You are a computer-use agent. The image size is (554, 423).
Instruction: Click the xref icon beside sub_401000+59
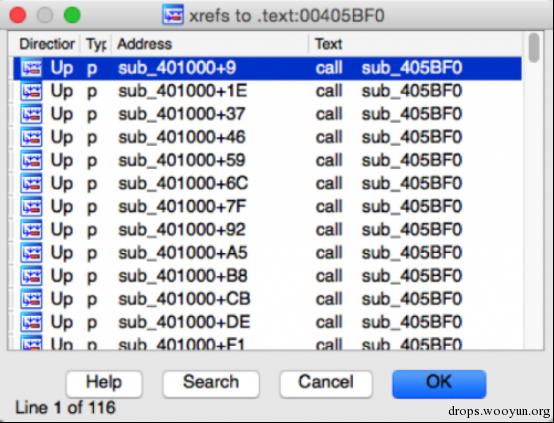click(x=31, y=161)
